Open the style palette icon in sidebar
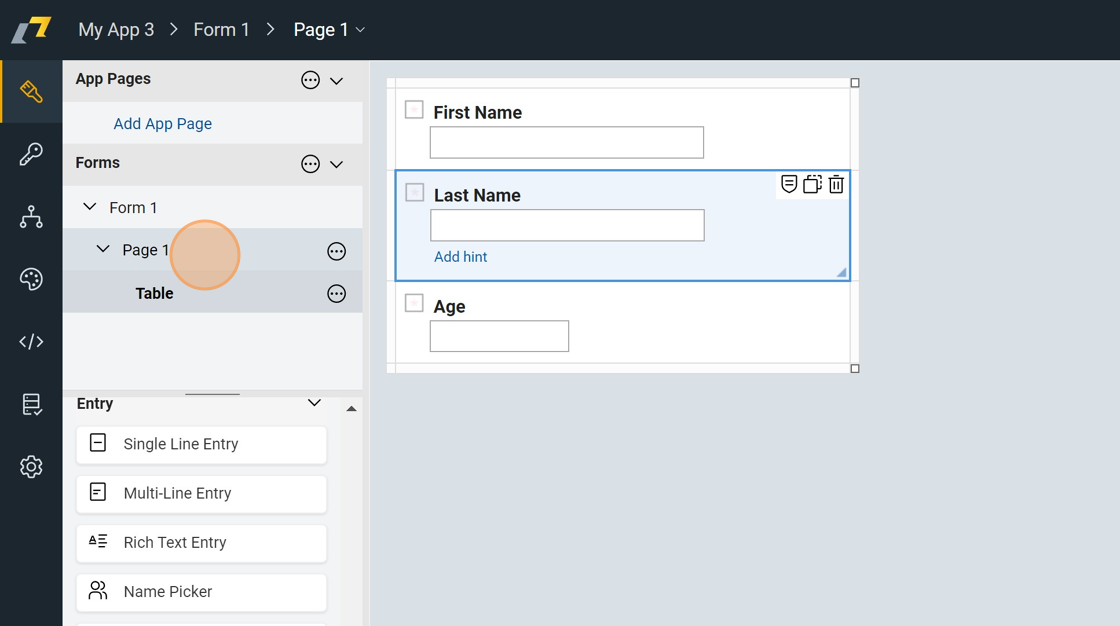This screenshot has width=1120, height=626. coord(31,279)
